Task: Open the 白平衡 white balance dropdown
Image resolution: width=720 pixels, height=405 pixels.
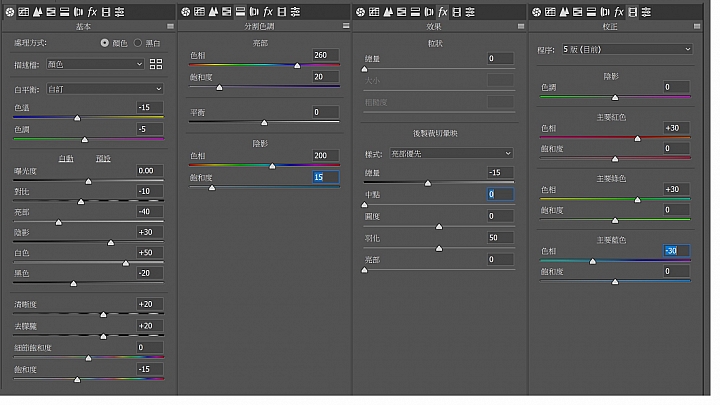Action: click(105, 89)
